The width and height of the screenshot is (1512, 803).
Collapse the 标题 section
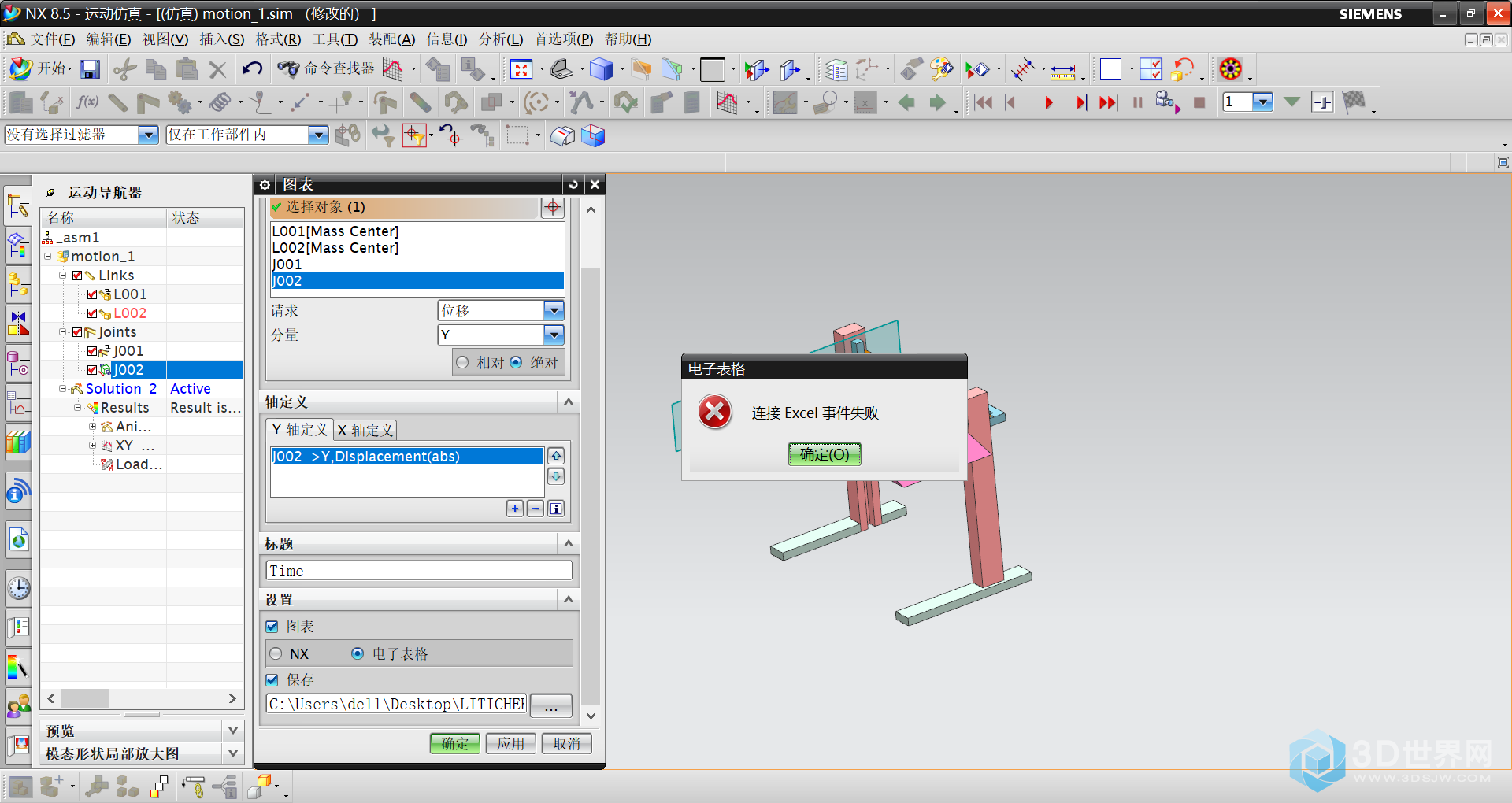(569, 543)
